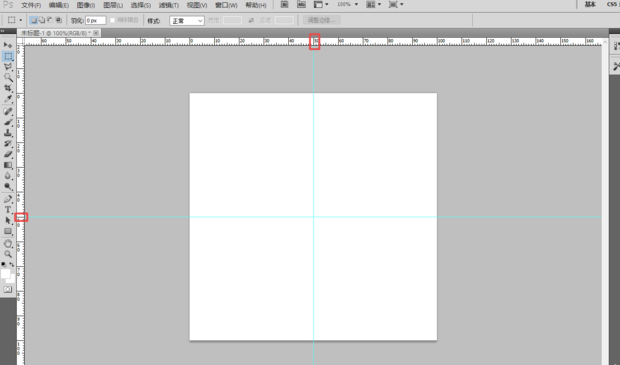Click the background color swatch

[x=12, y=279]
